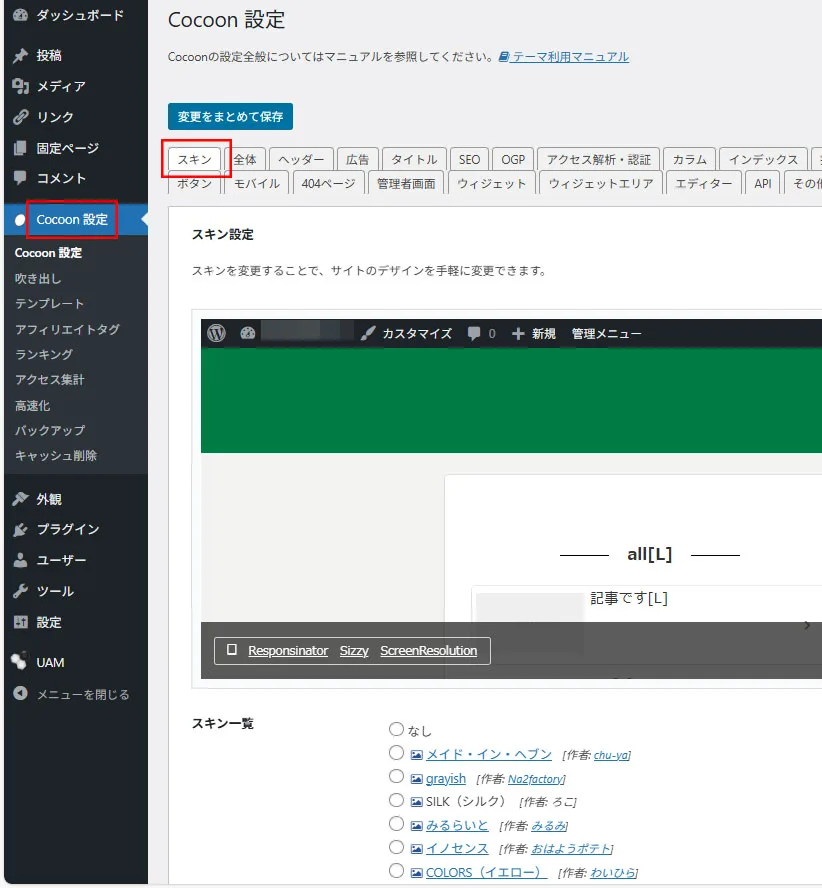Image resolution: width=822 pixels, height=888 pixels.
Task: Click the user icon beside ユーザー
Action: [x=21, y=561]
